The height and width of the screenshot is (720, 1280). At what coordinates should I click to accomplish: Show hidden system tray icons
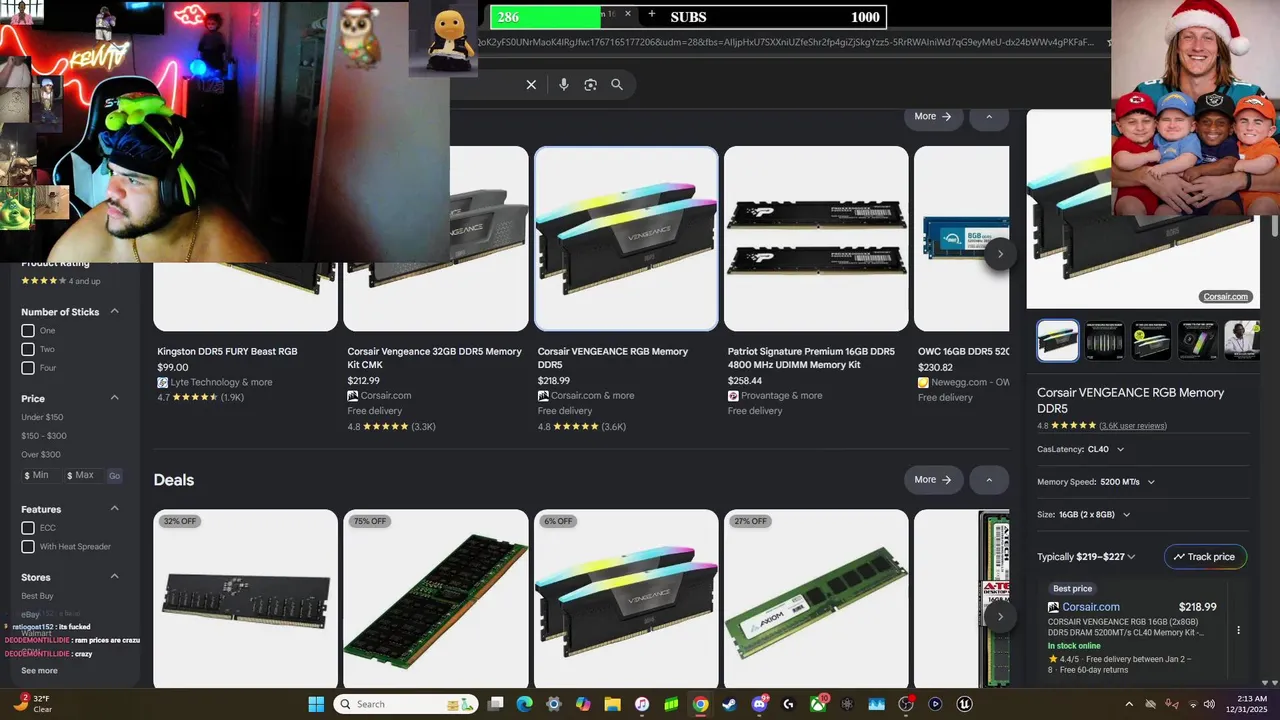1128,704
